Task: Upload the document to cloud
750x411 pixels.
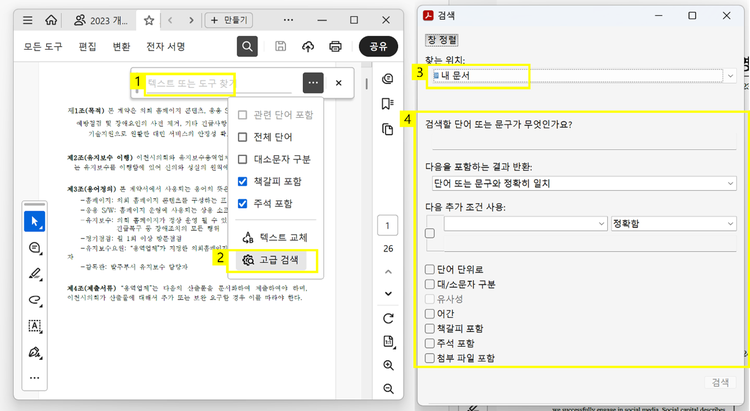Action: coord(308,46)
